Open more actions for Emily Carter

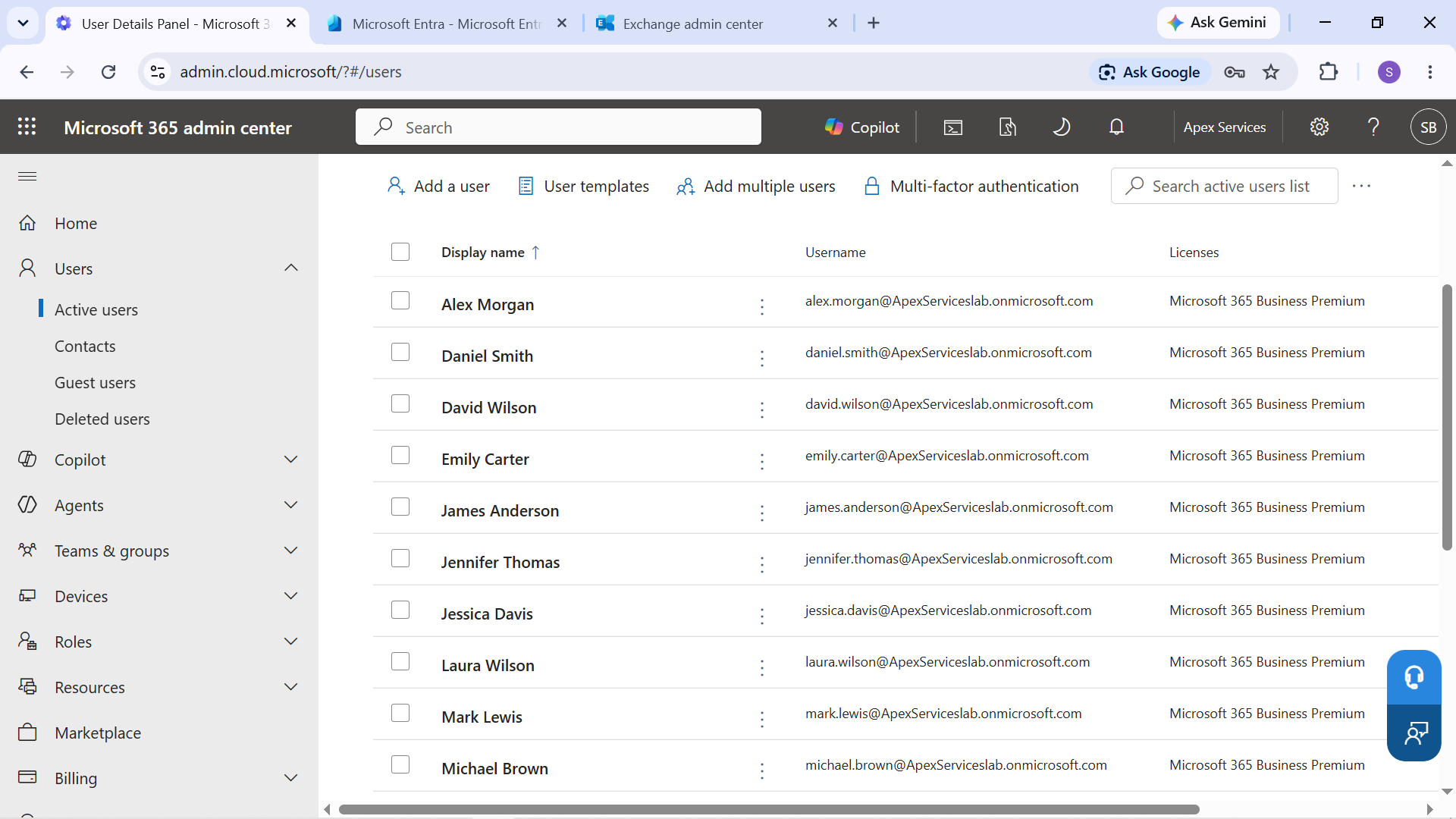(762, 461)
